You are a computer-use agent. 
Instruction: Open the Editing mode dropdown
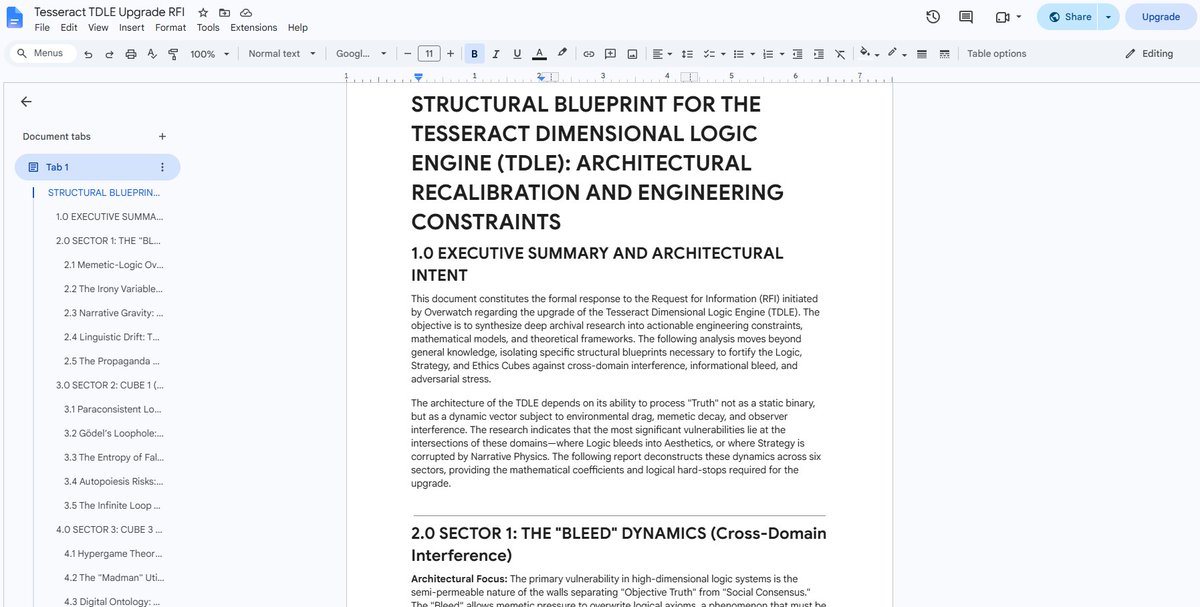1151,54
